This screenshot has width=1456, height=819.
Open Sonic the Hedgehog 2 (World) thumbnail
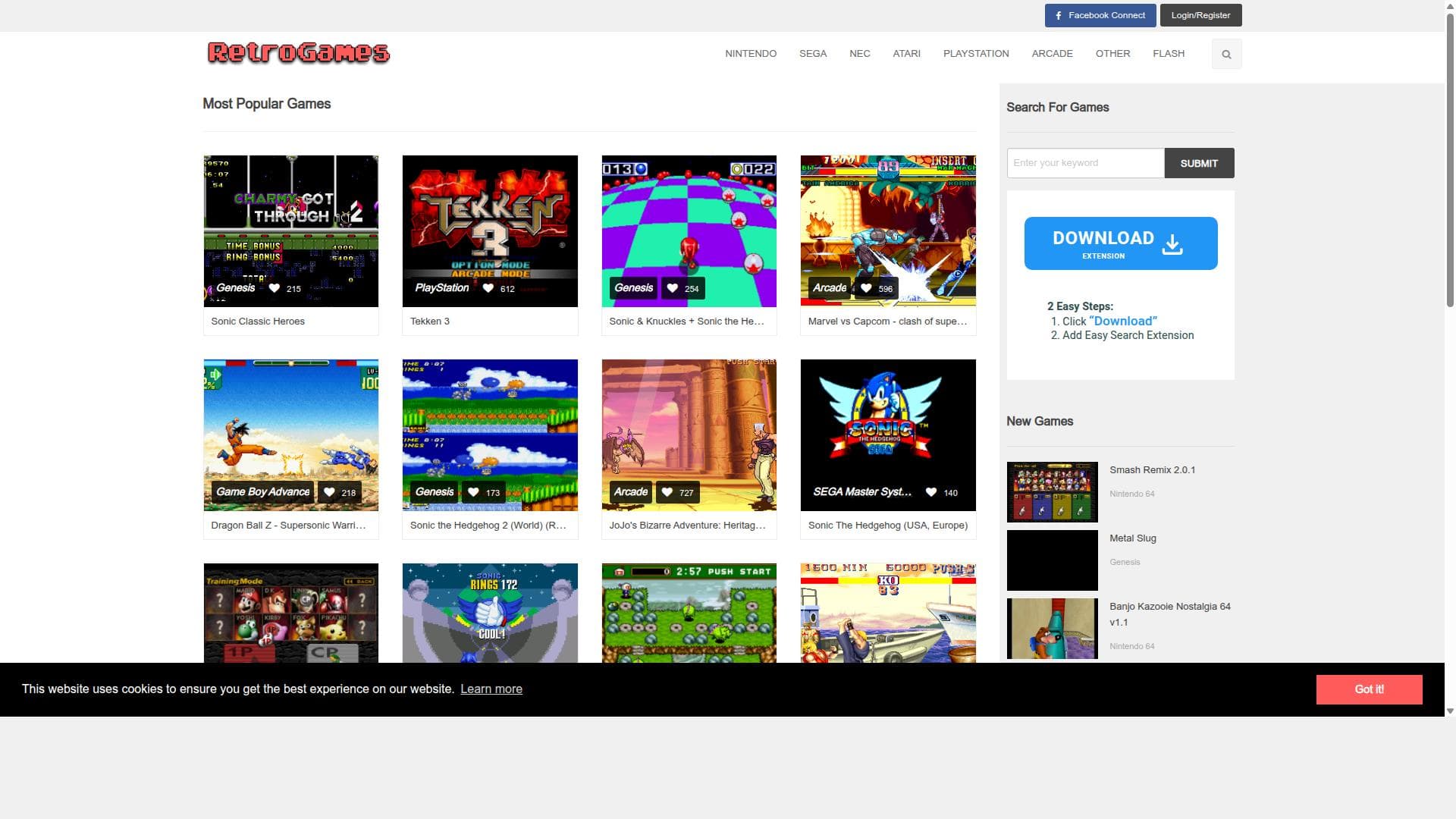[x=490, y=435]
